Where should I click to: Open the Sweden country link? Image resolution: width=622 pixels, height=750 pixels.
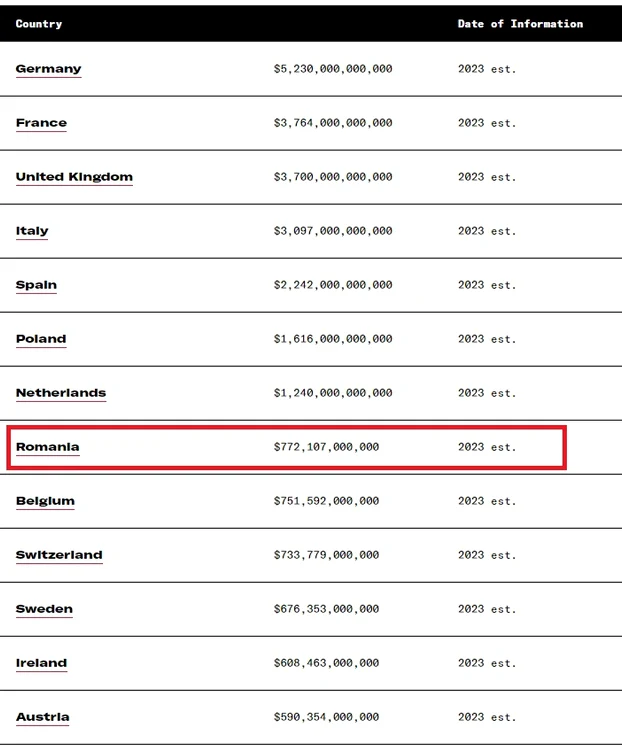coord(44,609)
